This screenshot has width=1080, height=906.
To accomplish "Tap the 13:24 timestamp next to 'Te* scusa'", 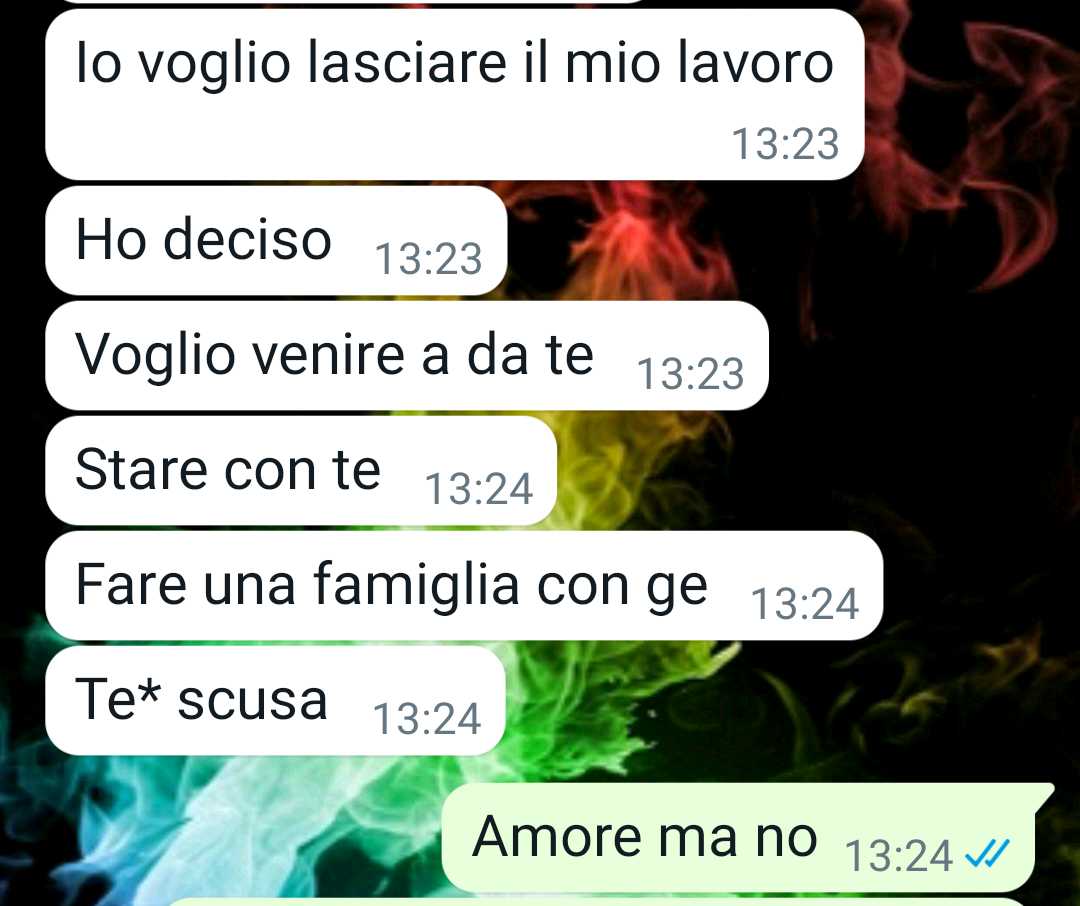I will pyautogui.click(x=426, y=719).
